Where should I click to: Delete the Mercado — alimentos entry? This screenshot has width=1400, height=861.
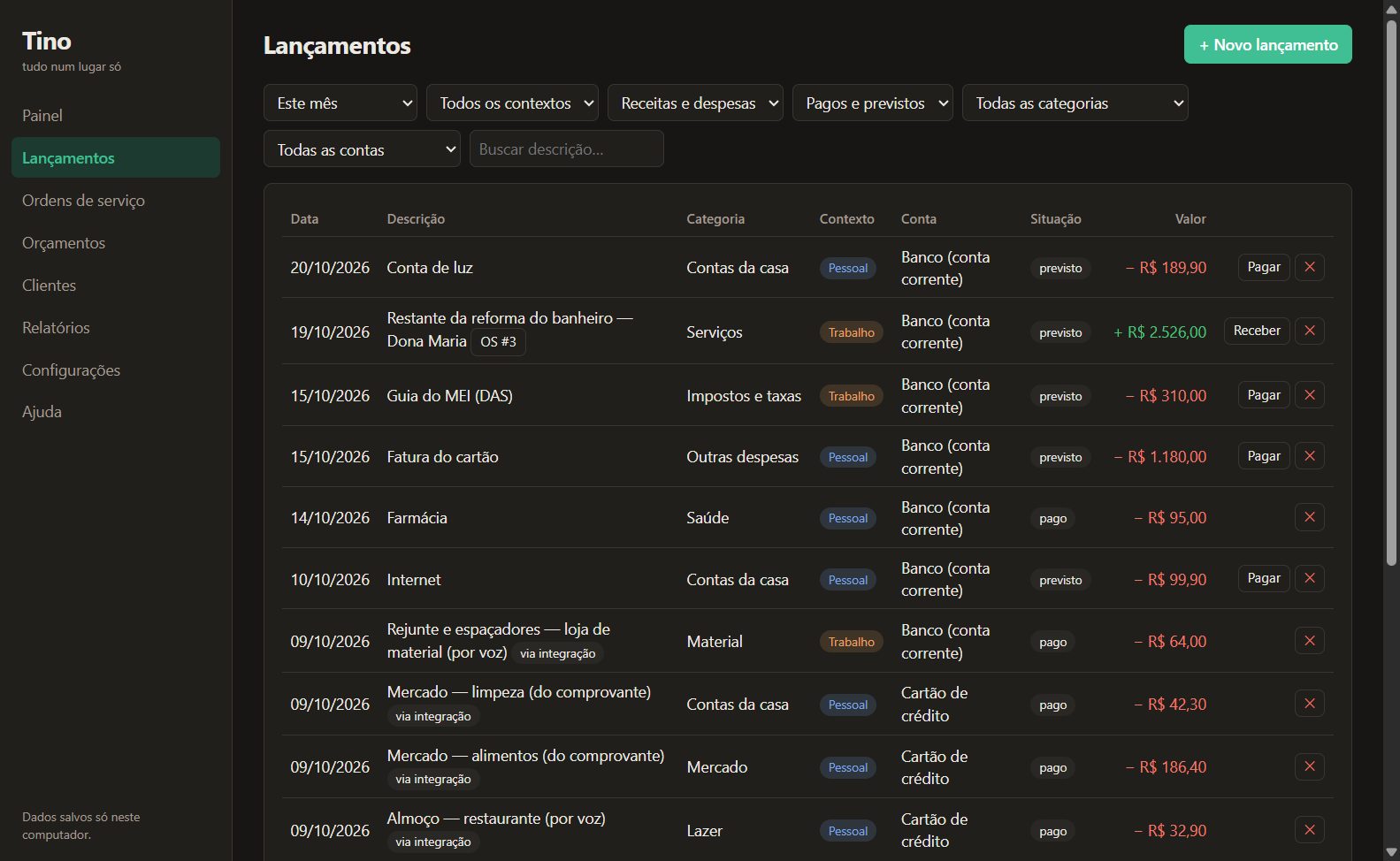1309,766
